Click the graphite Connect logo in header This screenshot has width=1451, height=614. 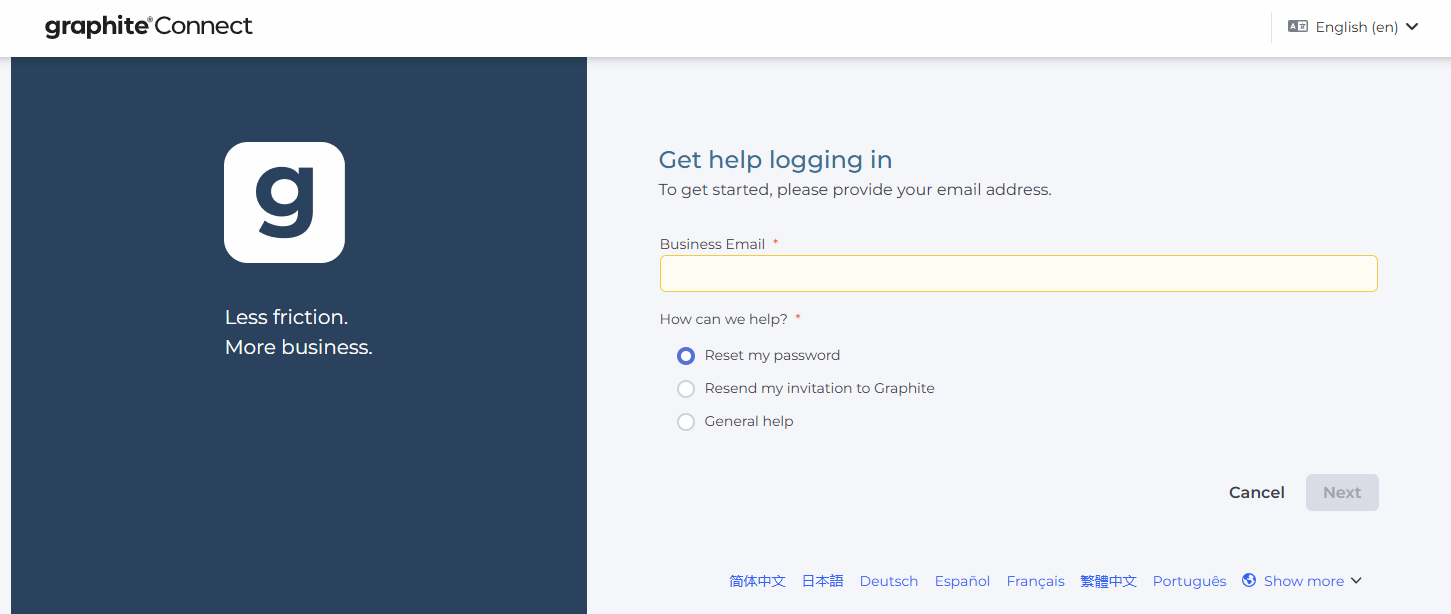149,26
